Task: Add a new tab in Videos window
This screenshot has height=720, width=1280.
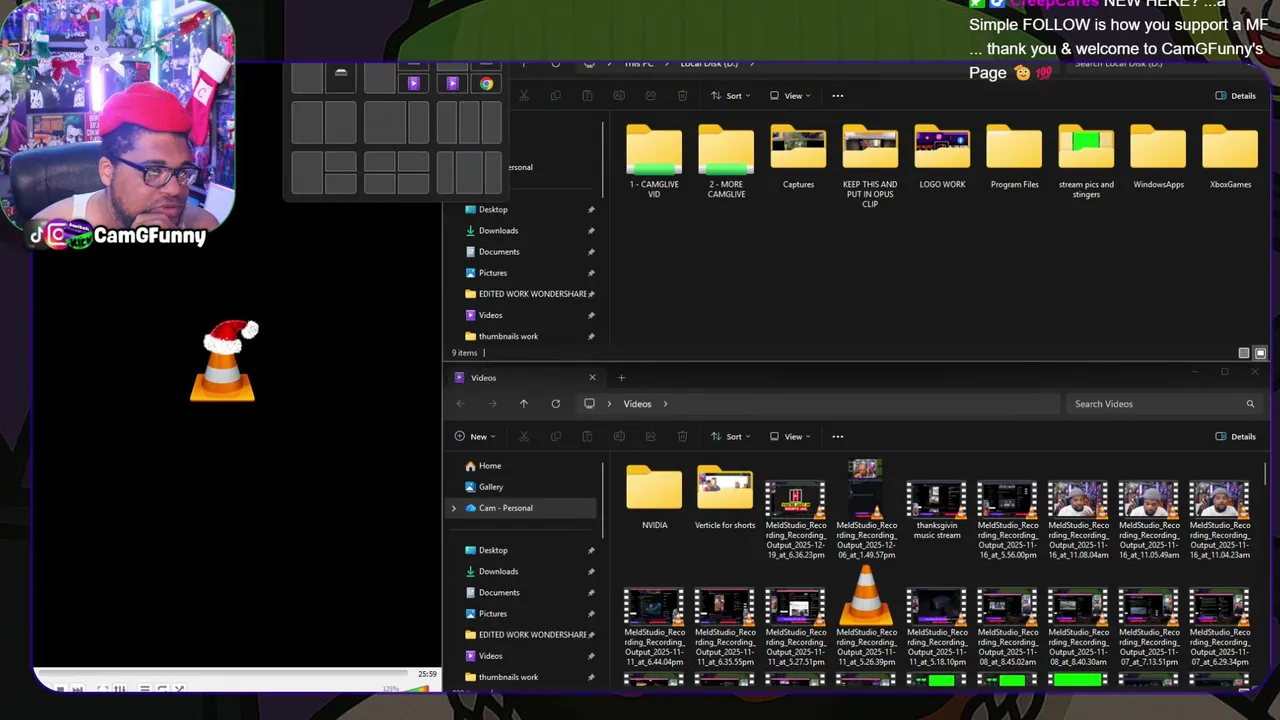Action: pyautogui.click(x=621, y=378)
